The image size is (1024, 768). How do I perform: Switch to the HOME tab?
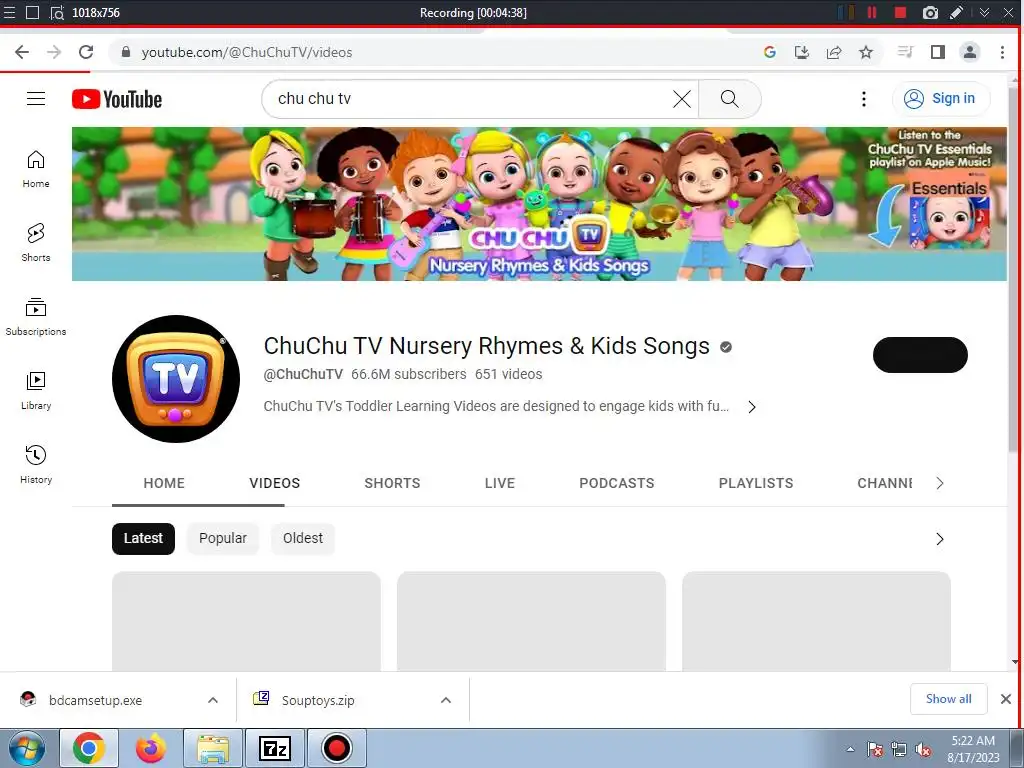[x=164, y=483]
